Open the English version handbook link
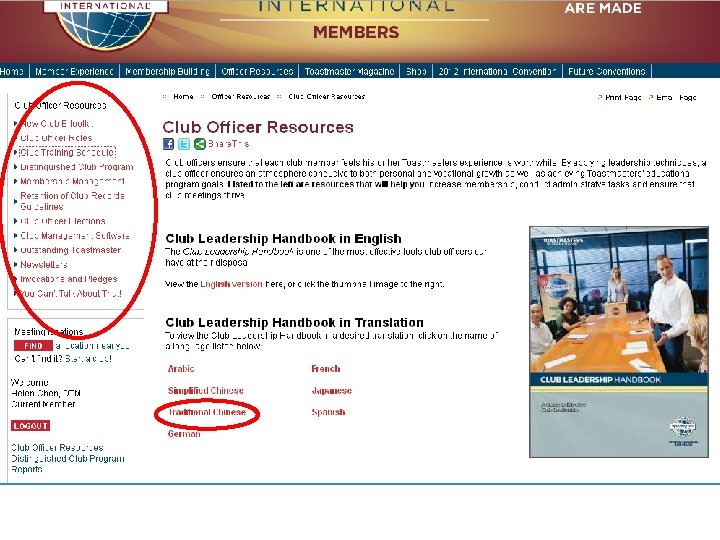Image resolution: width=720 pixels, height=540 pixels. 231,284
